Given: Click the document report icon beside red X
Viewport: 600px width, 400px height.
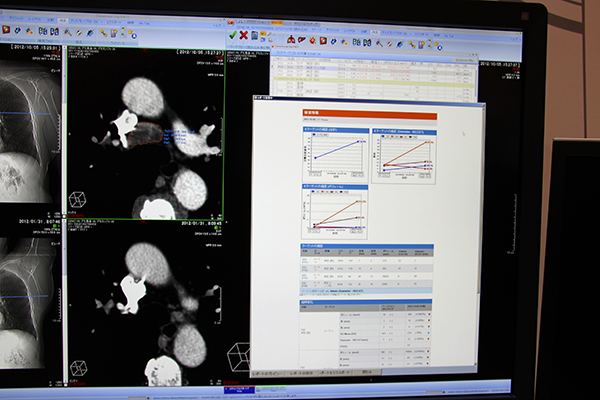Looking at the screenshot, I should click(255, 35).
